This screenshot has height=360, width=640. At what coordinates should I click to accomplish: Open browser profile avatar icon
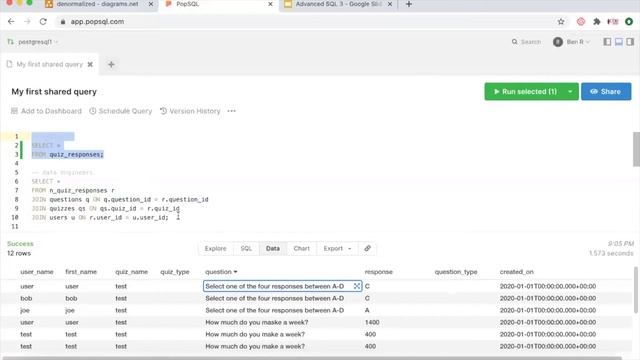(629, 22)
